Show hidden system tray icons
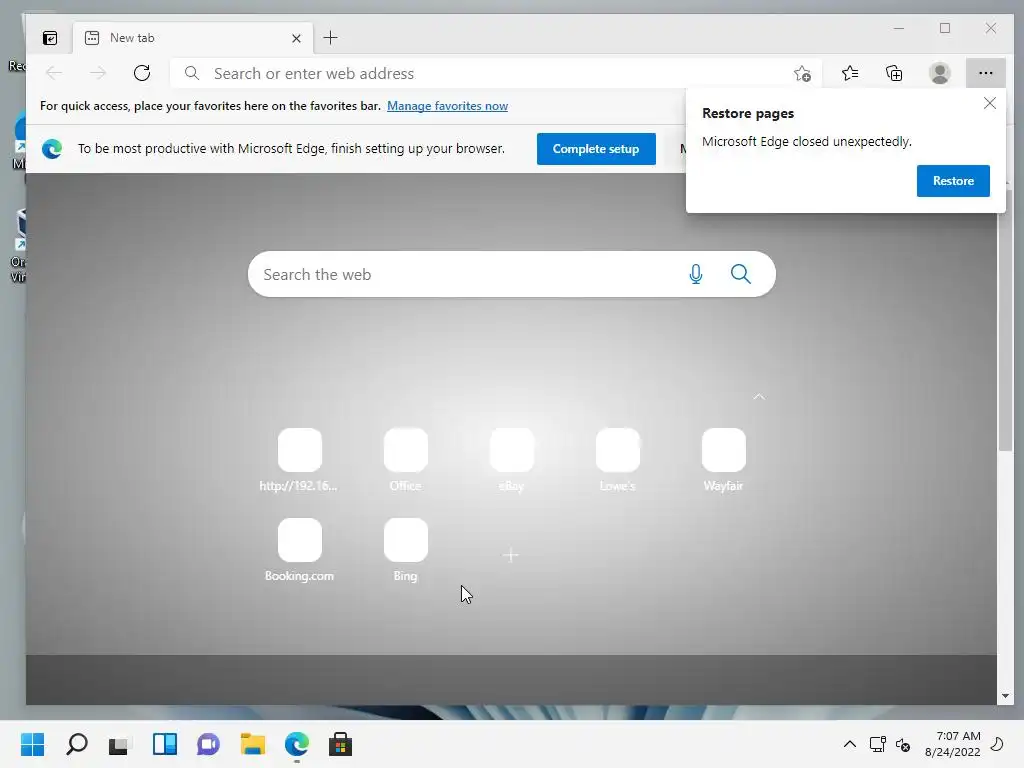The image size is (1024, 768). (850, 744)
